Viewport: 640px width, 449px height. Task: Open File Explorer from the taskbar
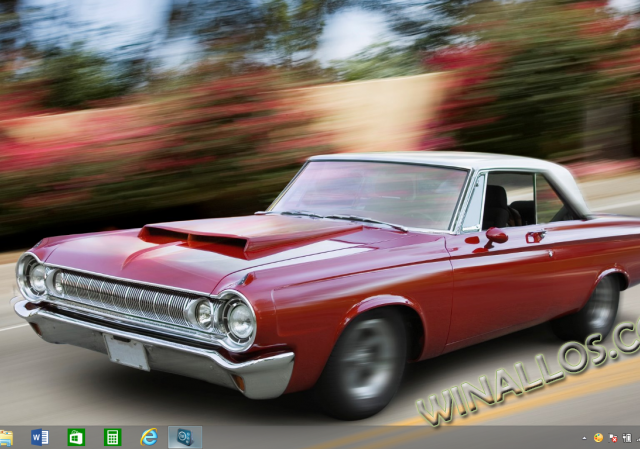point(6,437)
